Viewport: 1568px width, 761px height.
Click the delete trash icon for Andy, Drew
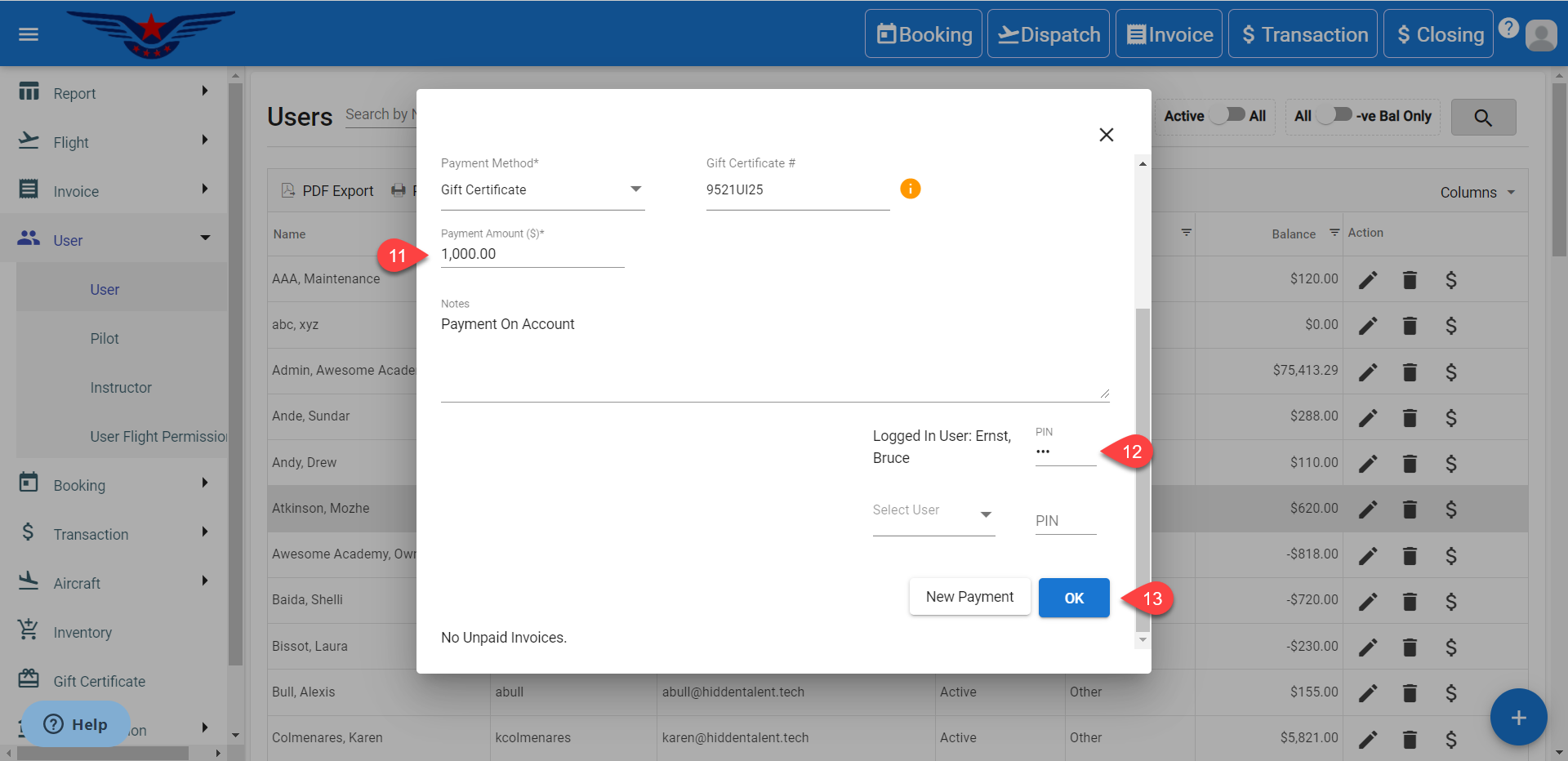point(1410,464)
